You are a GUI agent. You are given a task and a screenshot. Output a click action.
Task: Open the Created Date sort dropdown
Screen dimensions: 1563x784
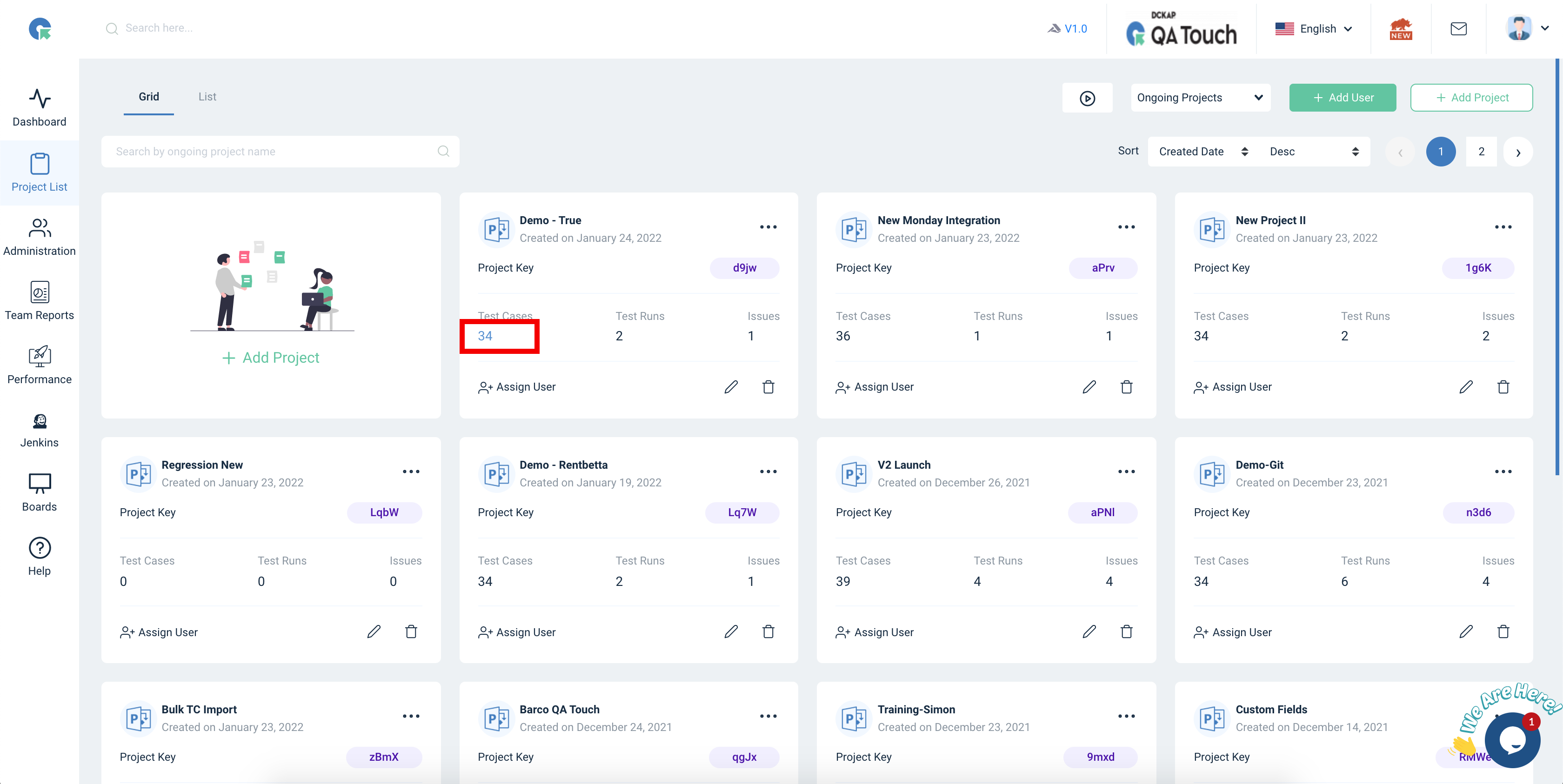1202,152
